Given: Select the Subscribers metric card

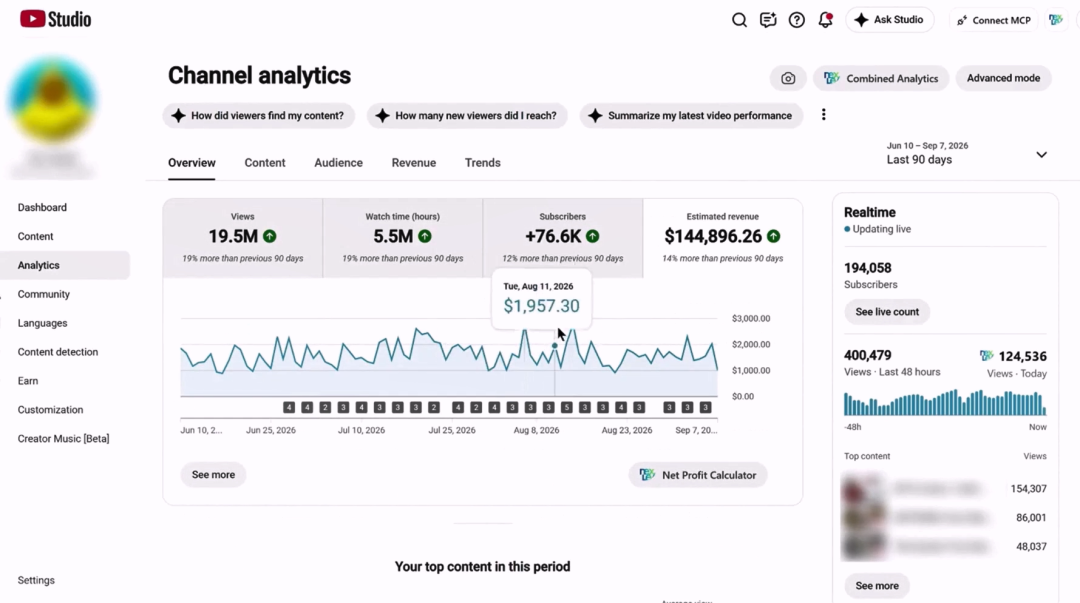Looking at the screenshot, I should pos(563,238).
